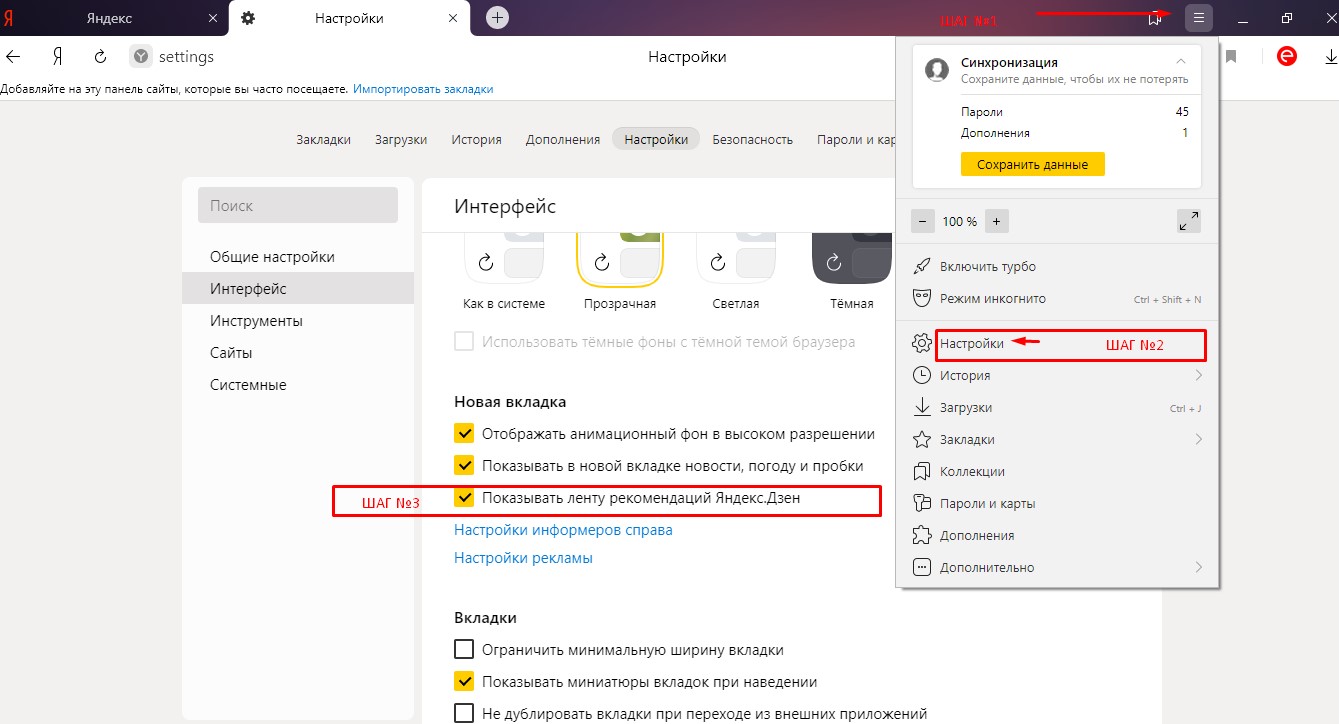Collapse the Synchronization panel chevron
Image resolution: width=1339 pixels, height=724 pixels.
tap(1182, 62)
